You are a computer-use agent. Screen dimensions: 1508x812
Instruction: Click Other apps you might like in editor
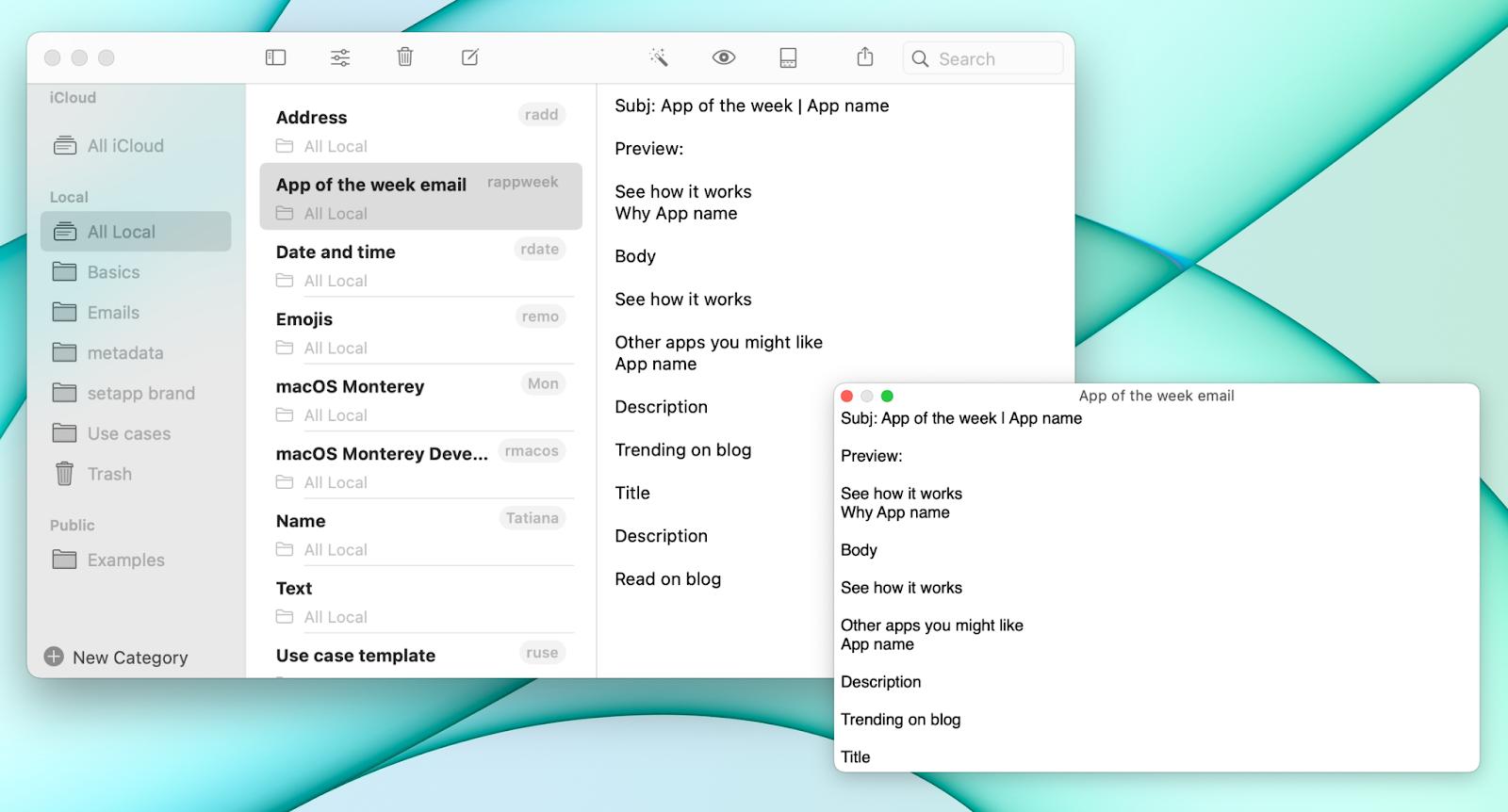(719, 342)
